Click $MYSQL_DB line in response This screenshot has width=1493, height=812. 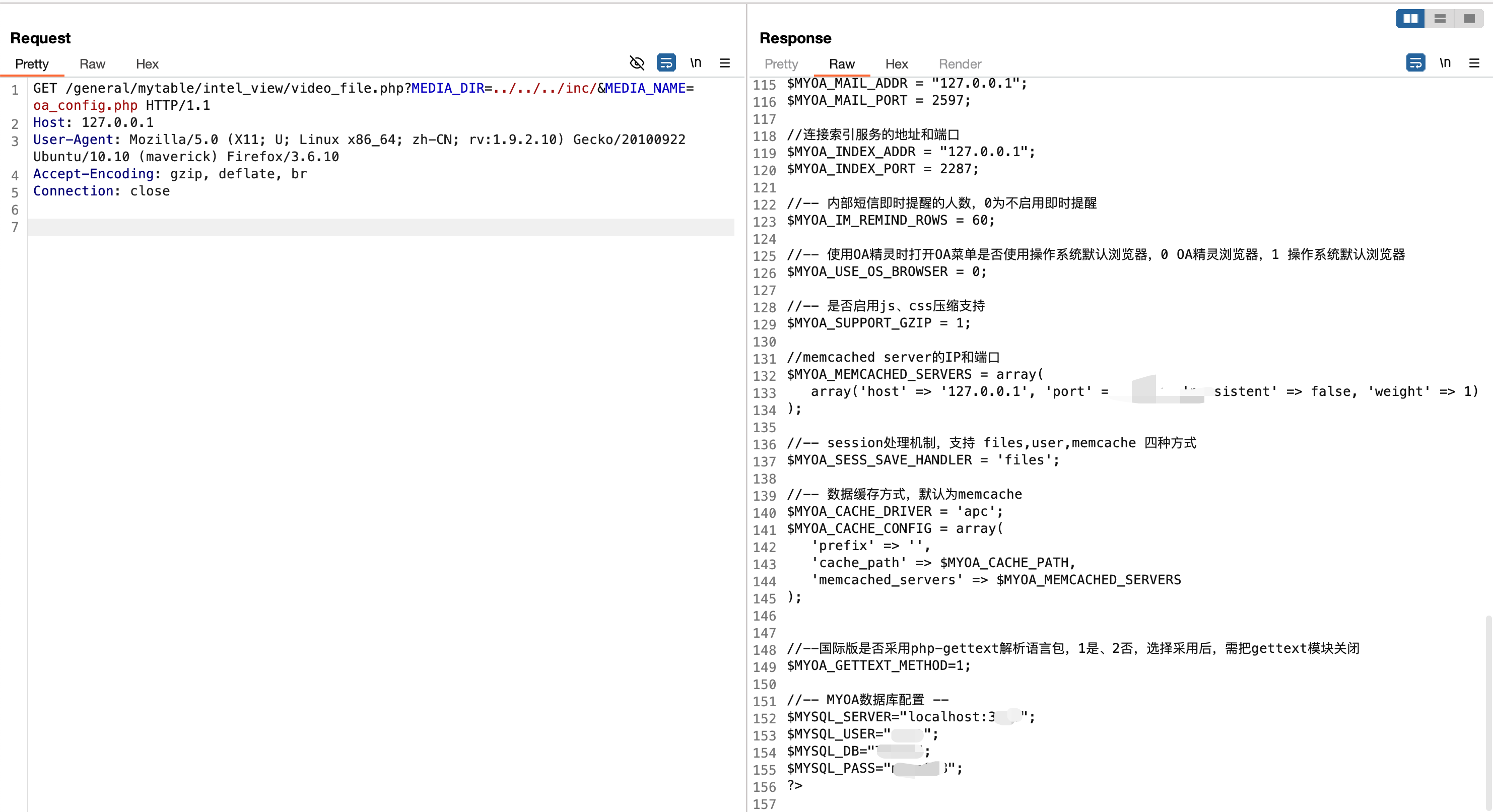pos(858,751)
